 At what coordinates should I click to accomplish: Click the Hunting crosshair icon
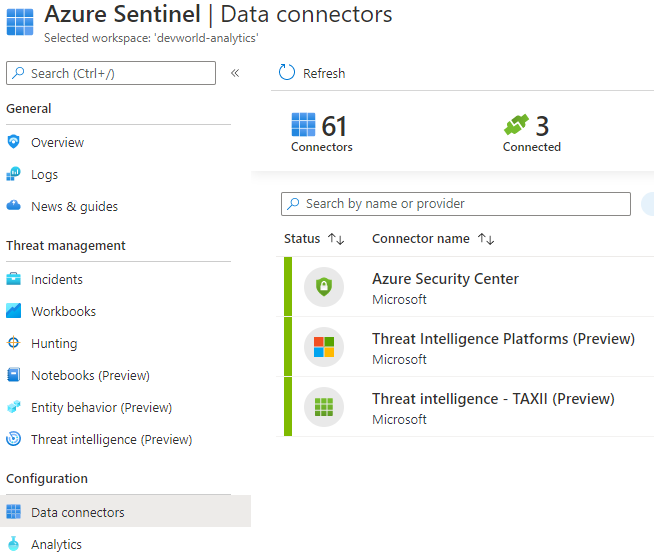pos(13,343)
